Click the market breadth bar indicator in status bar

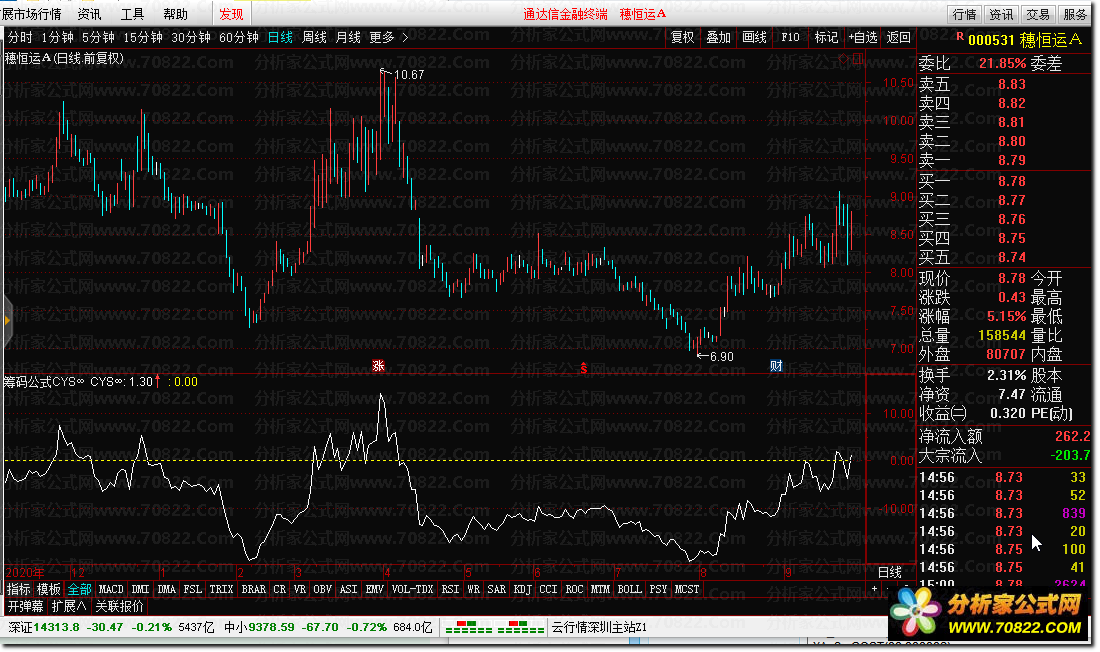(495, 627)
